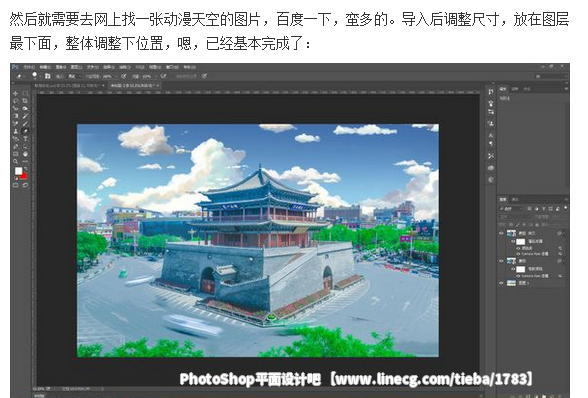Select the Hand tool
The height and width of the screenshot is (398, 588).
click(25, 154)
